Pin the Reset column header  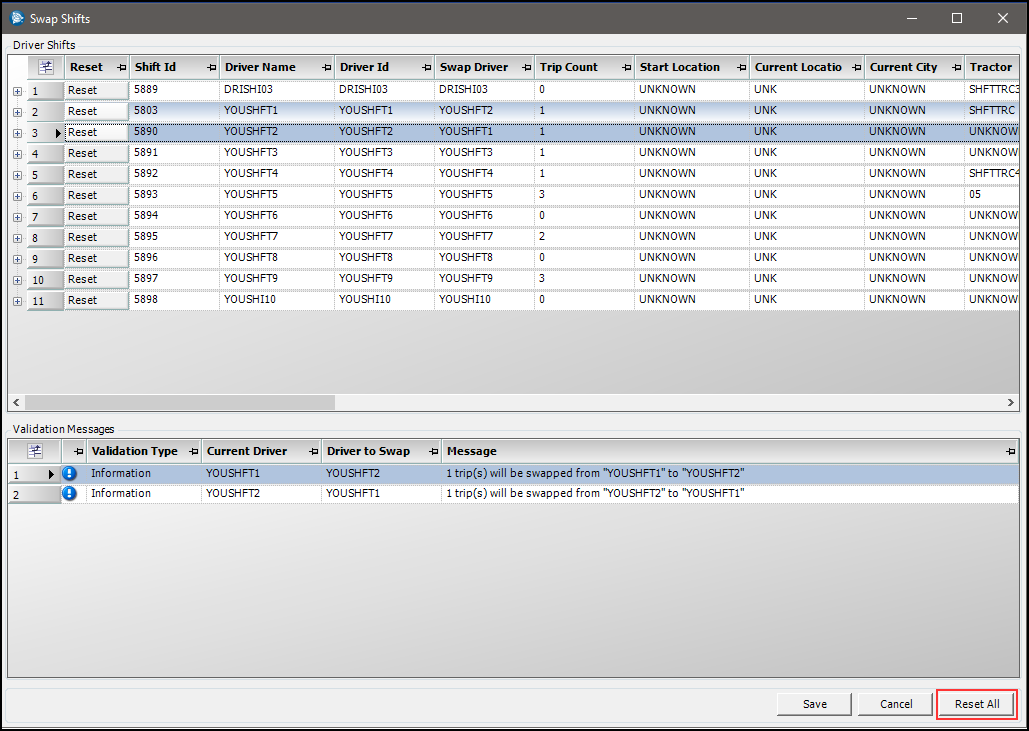coord(121,68)
